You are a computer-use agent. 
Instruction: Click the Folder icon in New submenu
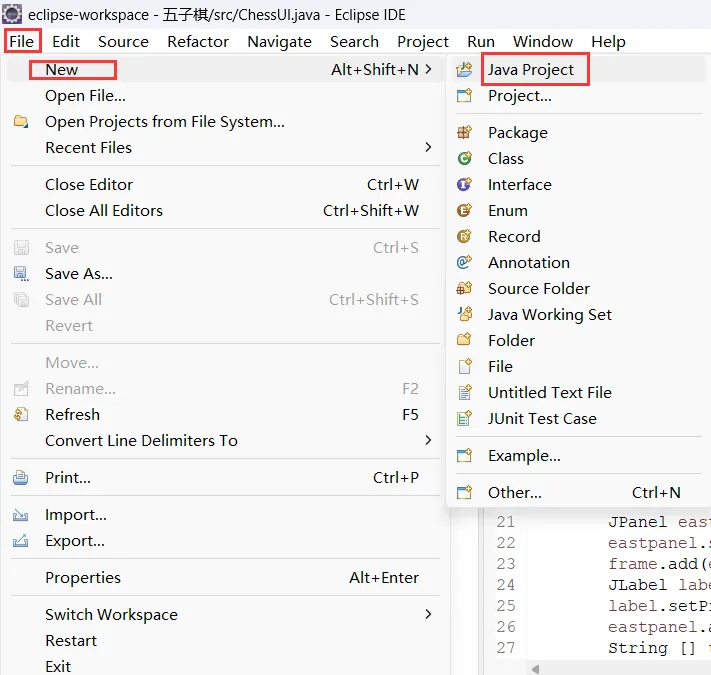click(464, 340)
